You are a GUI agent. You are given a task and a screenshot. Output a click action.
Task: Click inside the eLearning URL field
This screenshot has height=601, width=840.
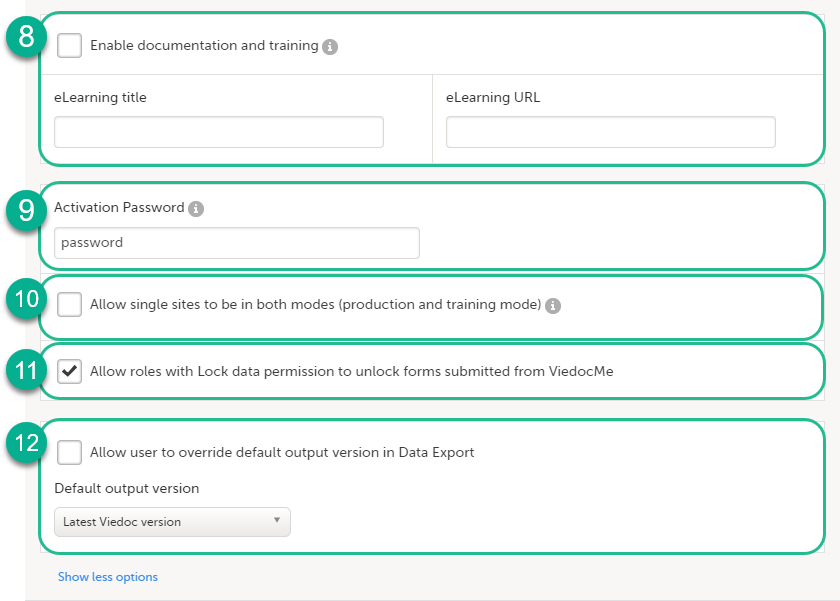click(610, 131)
